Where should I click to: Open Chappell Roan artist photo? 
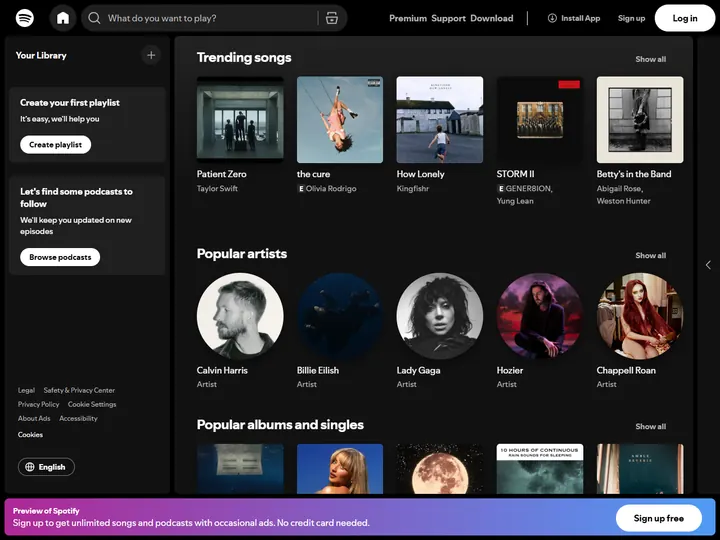pyautogui.click(x=640, y=316)
